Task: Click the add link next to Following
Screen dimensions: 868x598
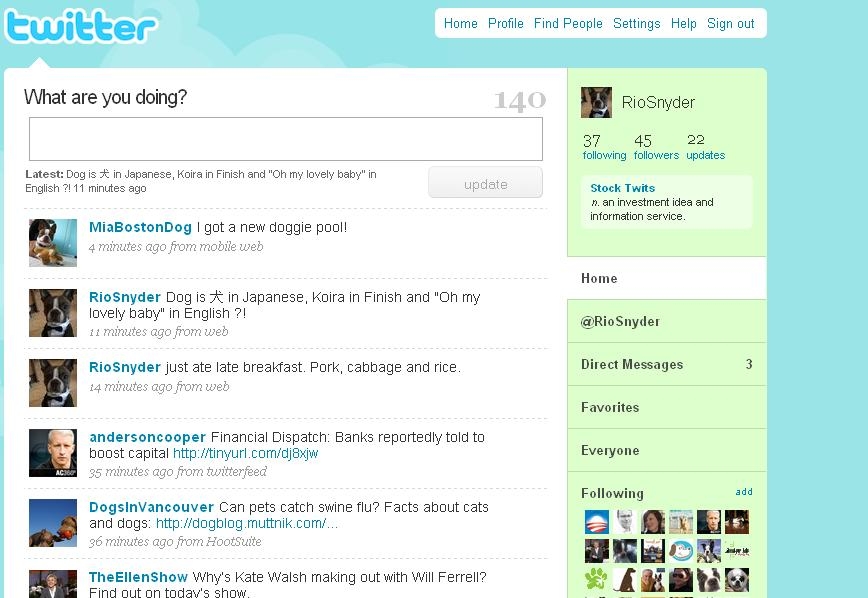Action: pyautogui.click(x=744, y=492)
